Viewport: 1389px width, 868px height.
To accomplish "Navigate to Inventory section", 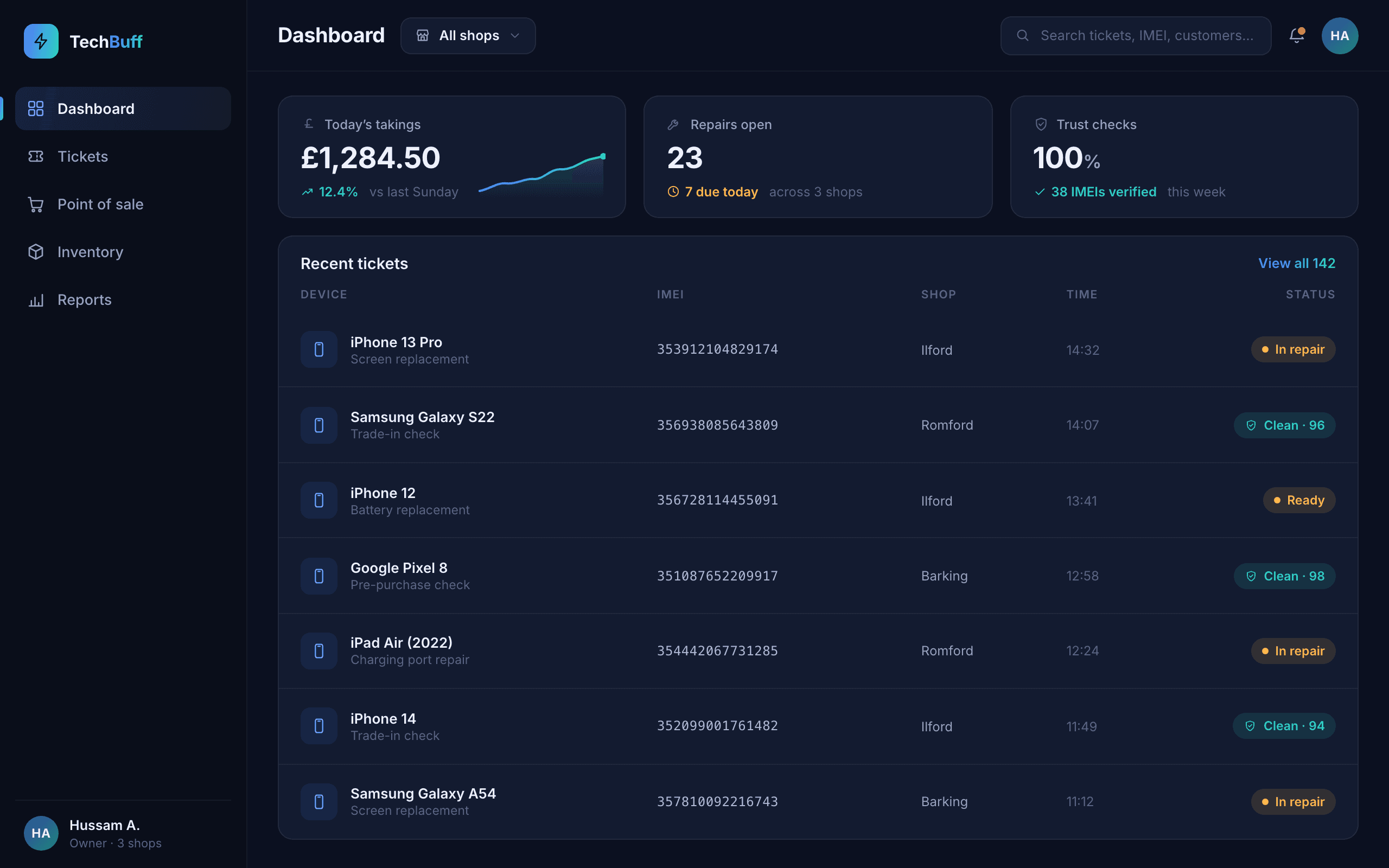I will [x=123, y=252].
